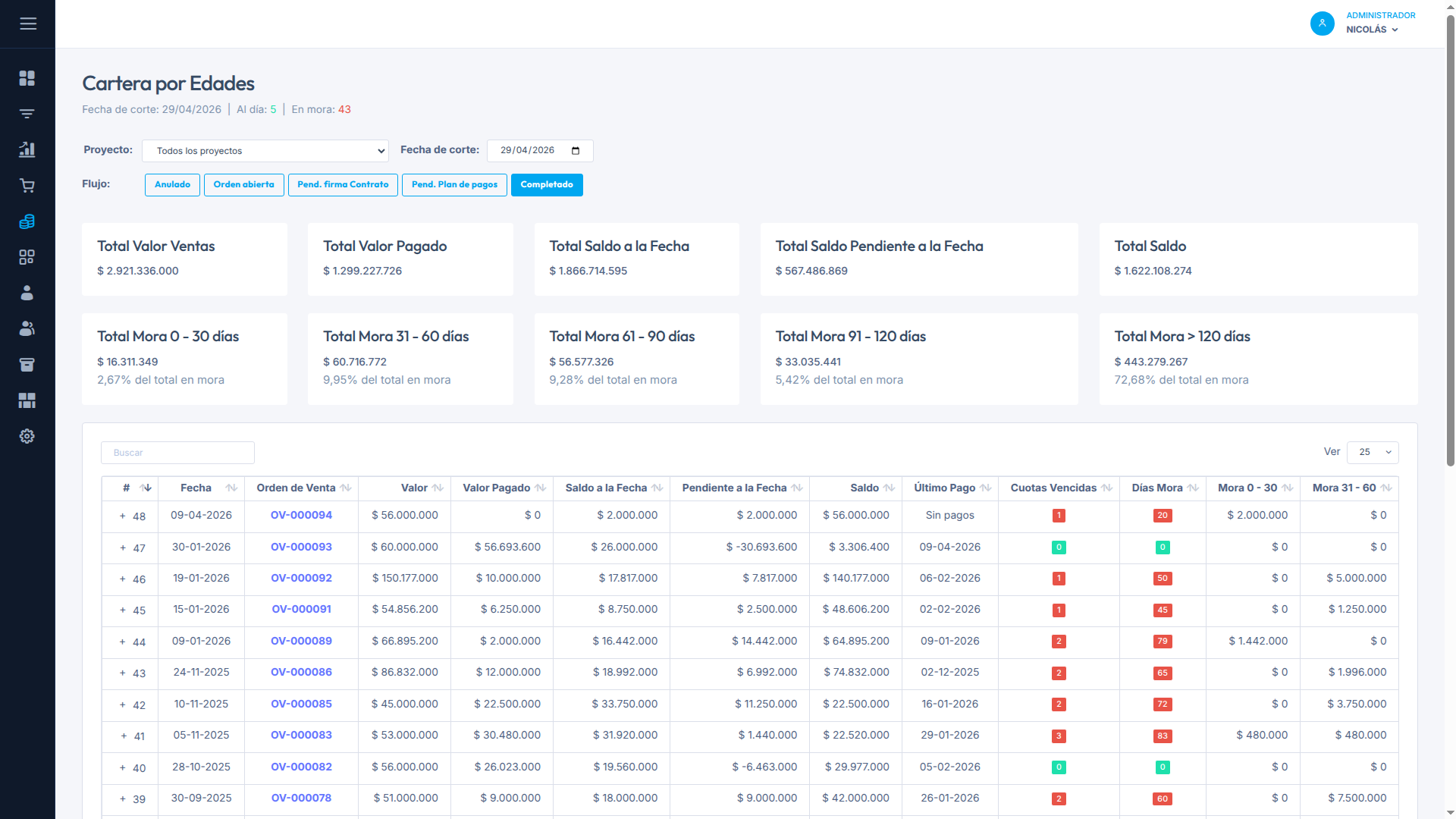Open sales order OV-000078
Screen dimensions: 1456x819
pyautogui.click(x=301, y=799)
